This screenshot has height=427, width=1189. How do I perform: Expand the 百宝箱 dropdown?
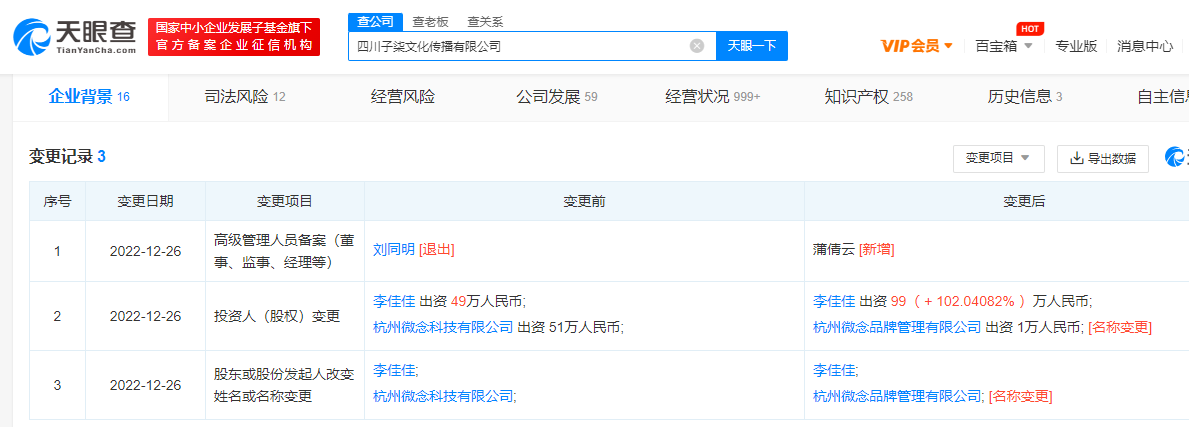point(1003,46)
